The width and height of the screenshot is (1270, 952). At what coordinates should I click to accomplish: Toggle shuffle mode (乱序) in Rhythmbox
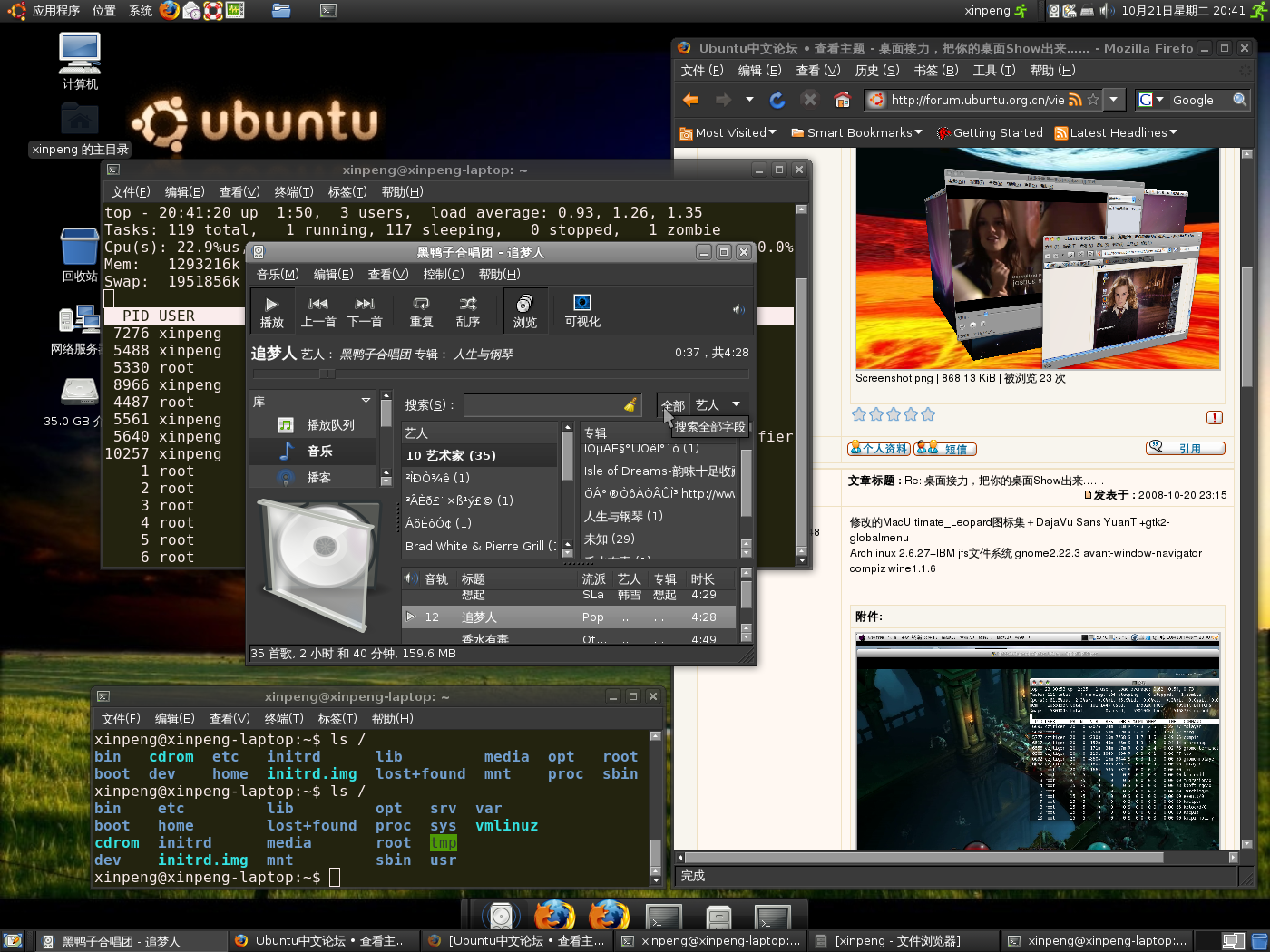click(x=468, y=311)
